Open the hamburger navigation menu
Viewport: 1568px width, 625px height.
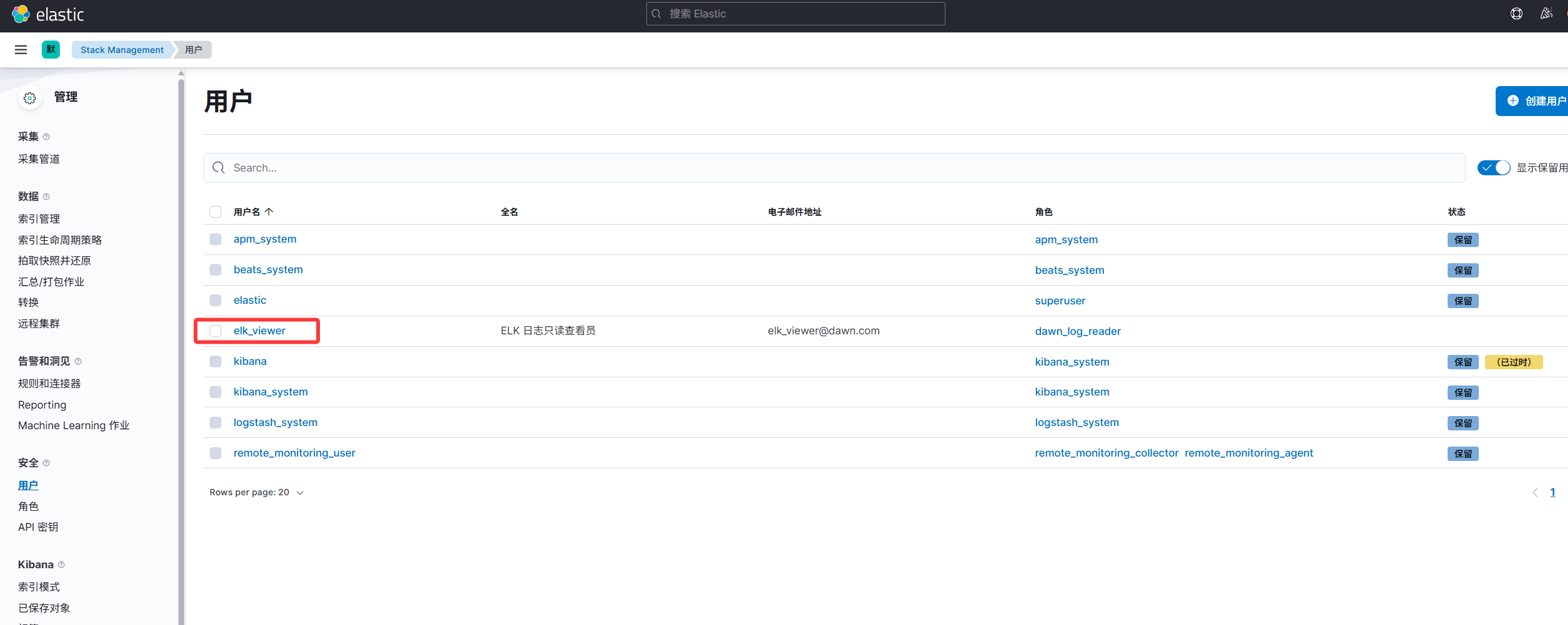point(21,50)
